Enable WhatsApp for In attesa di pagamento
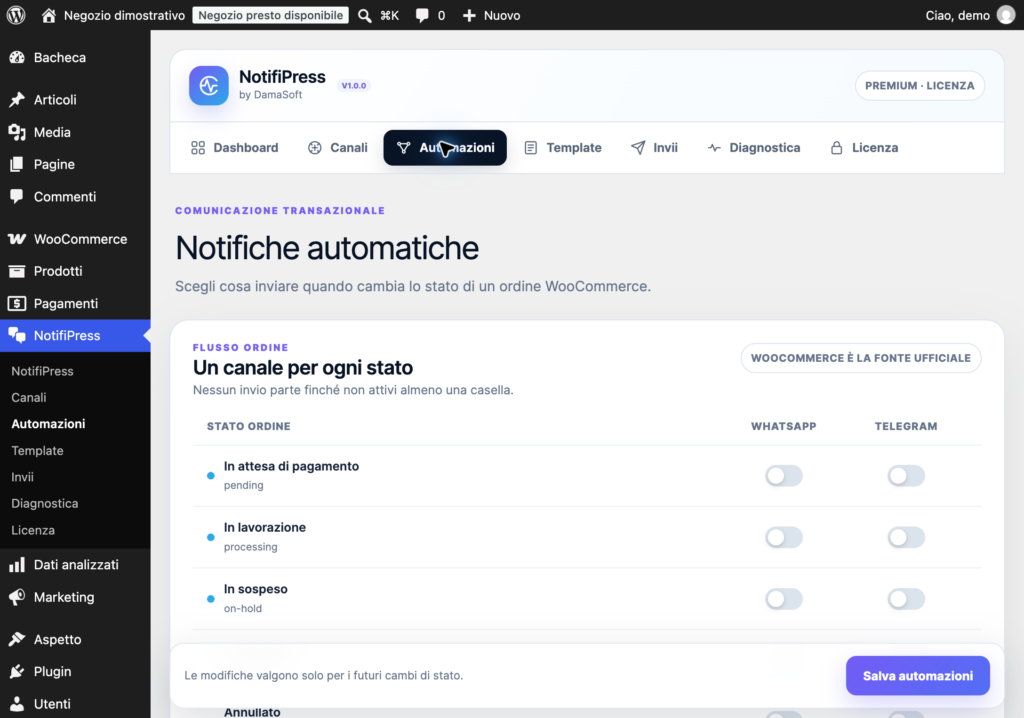The height and width of the screenshot is (718, 1024). [784, 476]
